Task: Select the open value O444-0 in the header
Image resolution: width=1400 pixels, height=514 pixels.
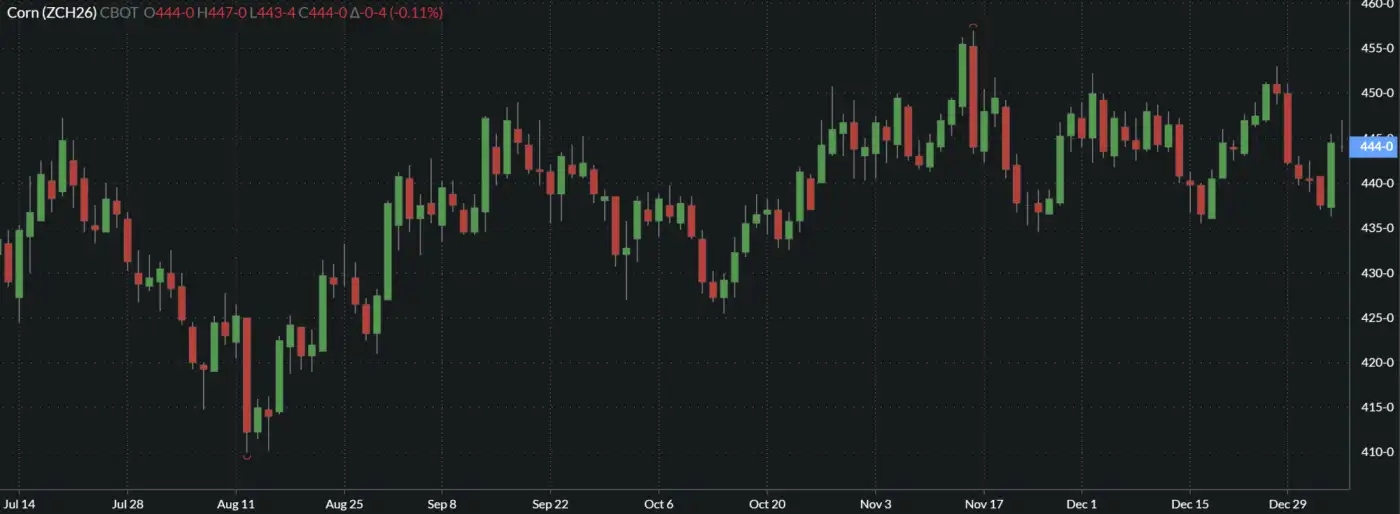Action: 169,13
